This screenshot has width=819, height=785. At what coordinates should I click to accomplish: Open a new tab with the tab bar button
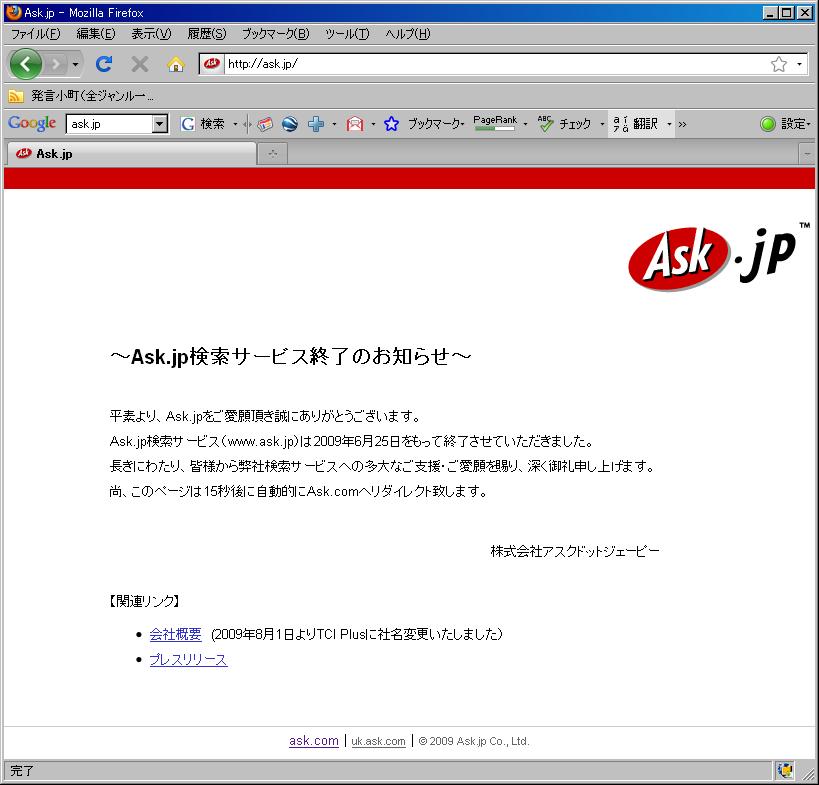point(273,154)
